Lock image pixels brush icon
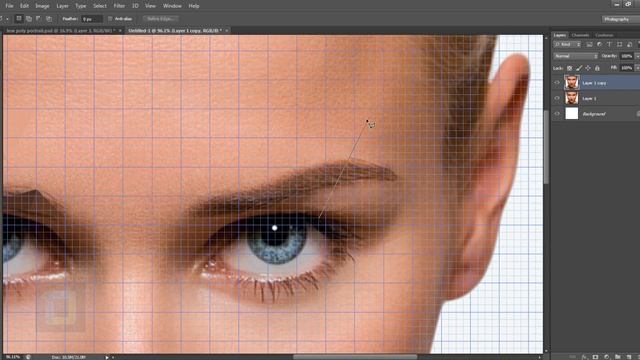 [579, 68]
